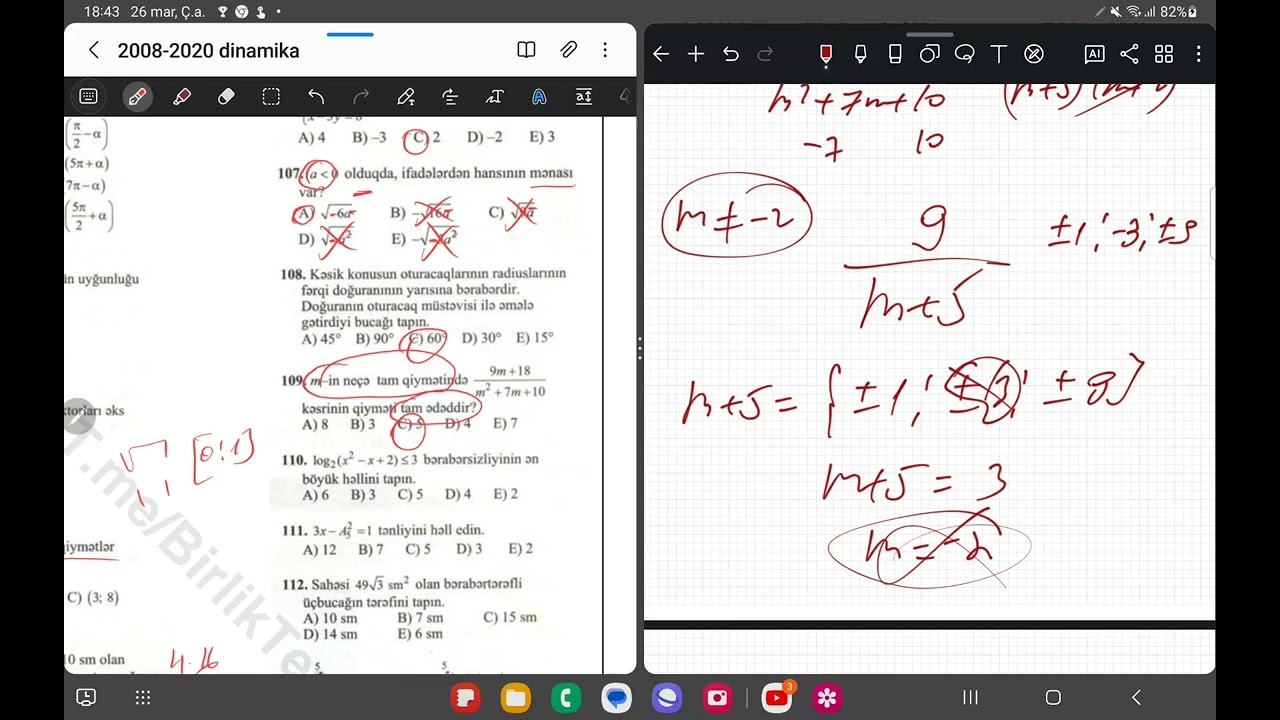Click answer 'A) 12' under question 111
The image size is (1280, 720).
[319, 549]
